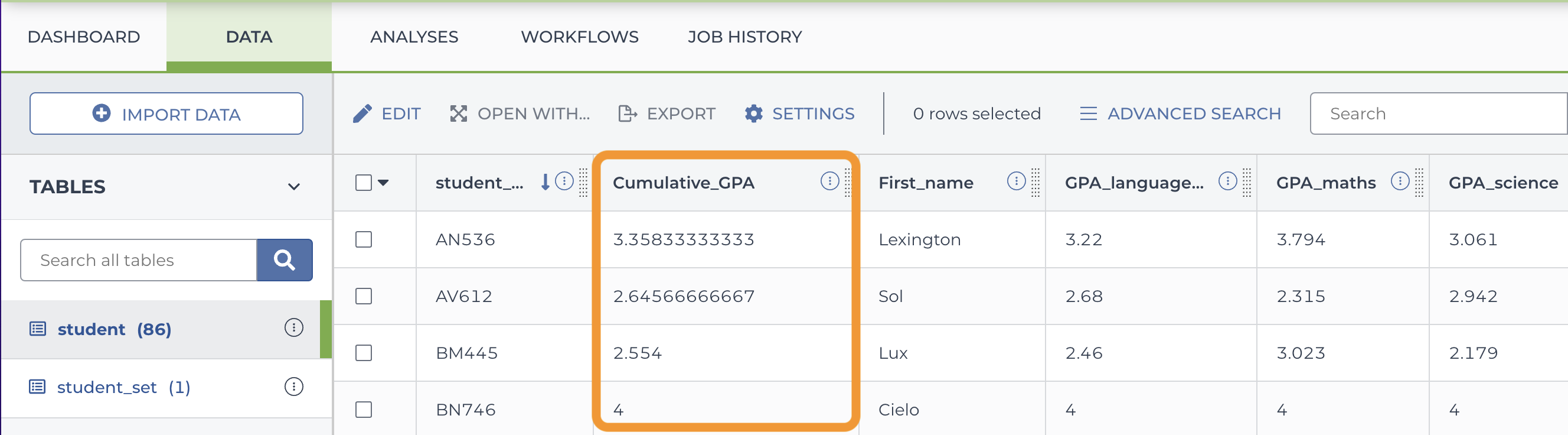Click drag handle of GPA_maths column
Screen dimensions: 1568x435
pos(1419,182)
